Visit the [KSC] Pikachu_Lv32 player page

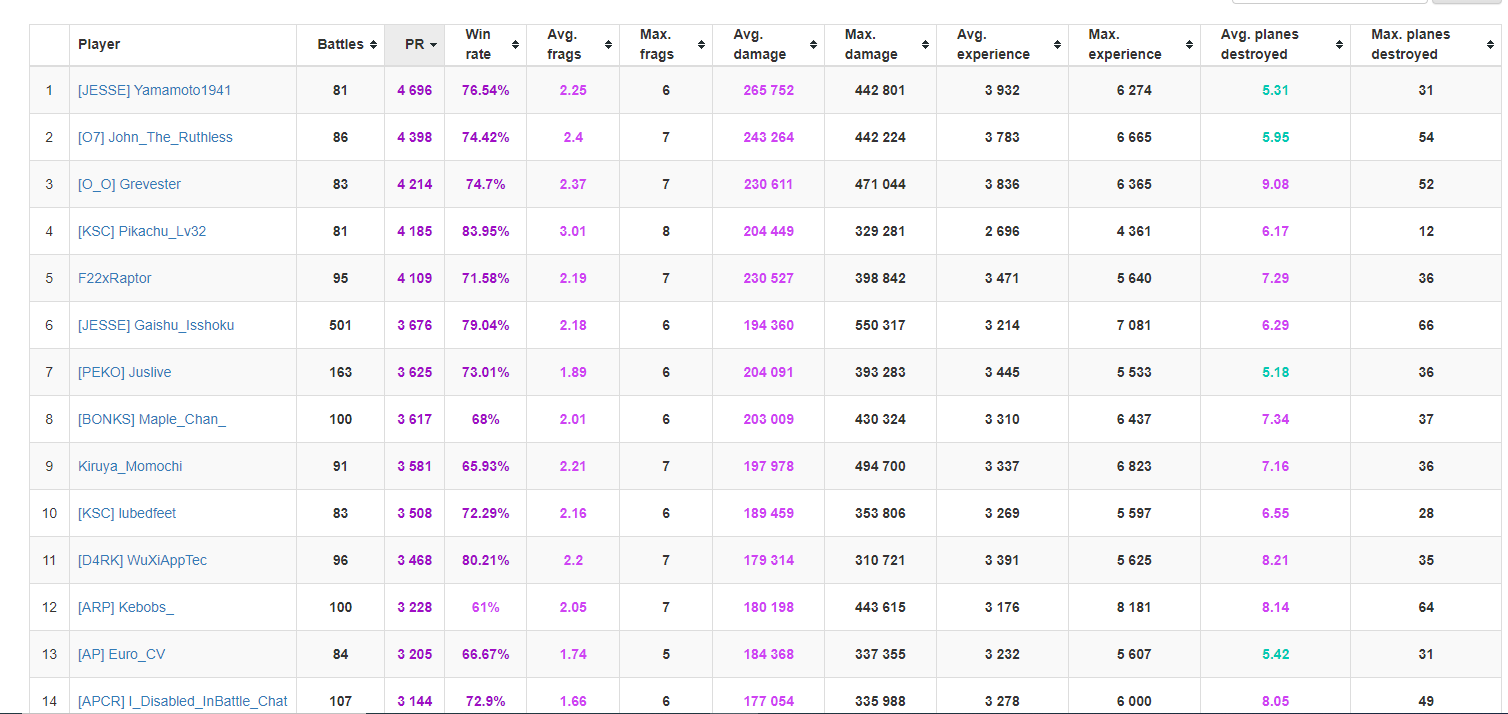coord(142,232)
